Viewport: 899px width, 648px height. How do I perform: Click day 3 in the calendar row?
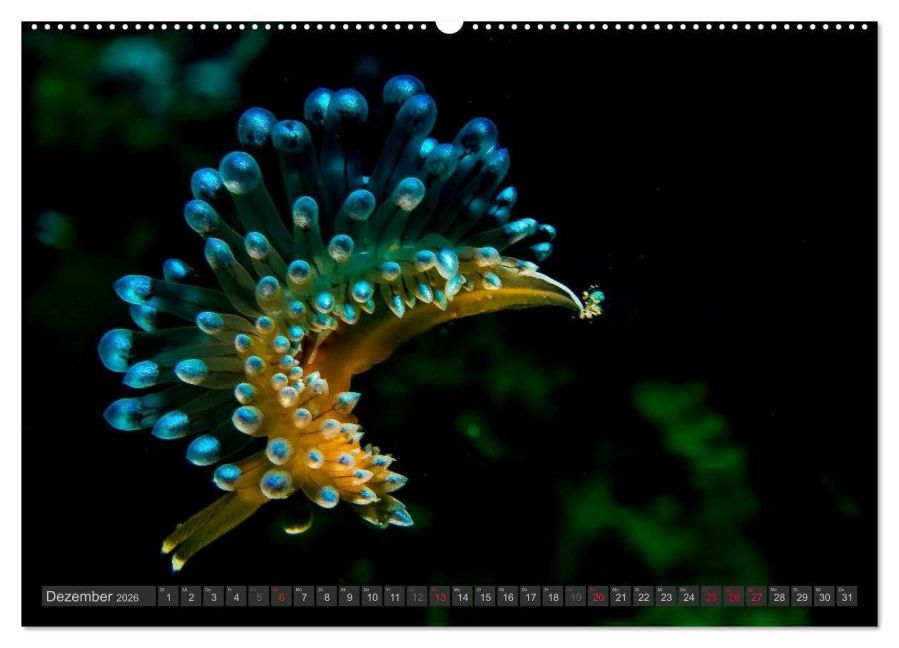[x=213, y=596]
